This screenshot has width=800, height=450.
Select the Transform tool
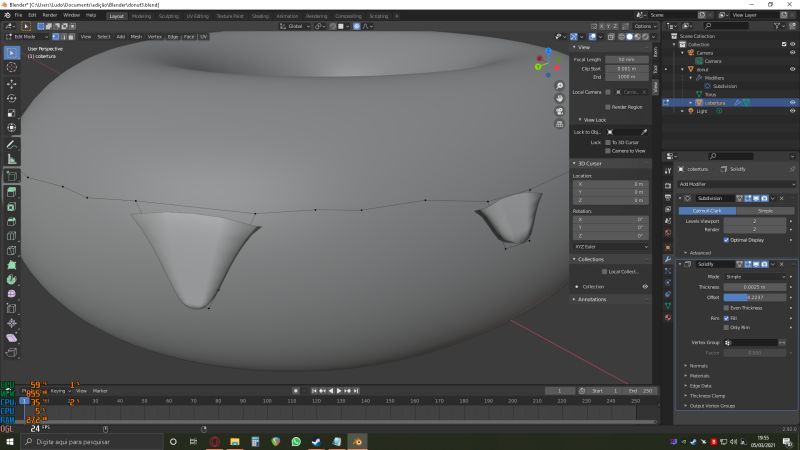coord(12,128)
